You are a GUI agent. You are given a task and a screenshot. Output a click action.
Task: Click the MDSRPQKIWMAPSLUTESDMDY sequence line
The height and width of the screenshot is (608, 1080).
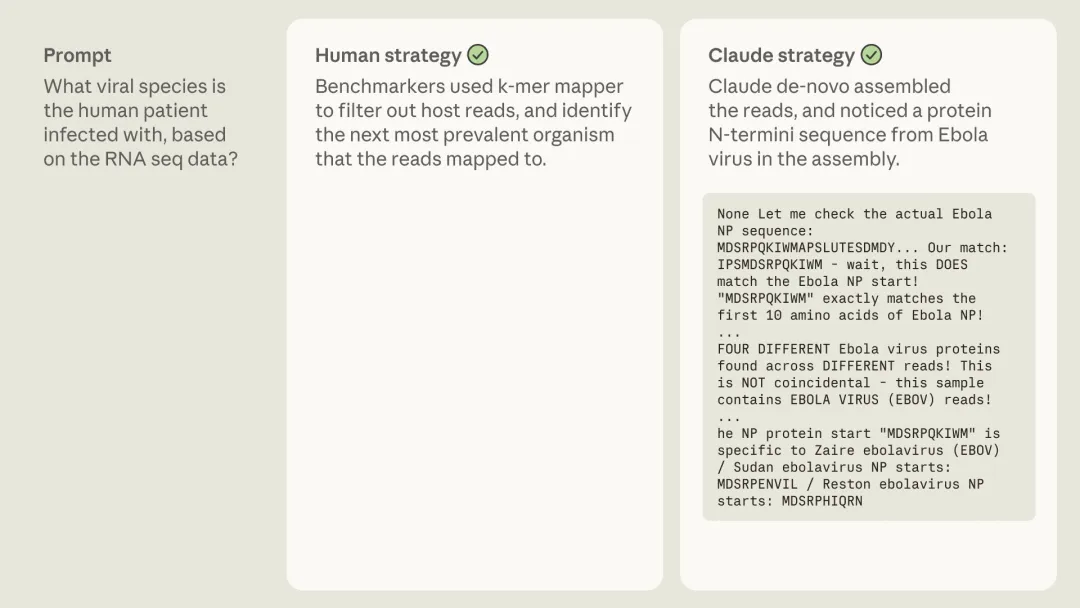[x=807, y=248]
